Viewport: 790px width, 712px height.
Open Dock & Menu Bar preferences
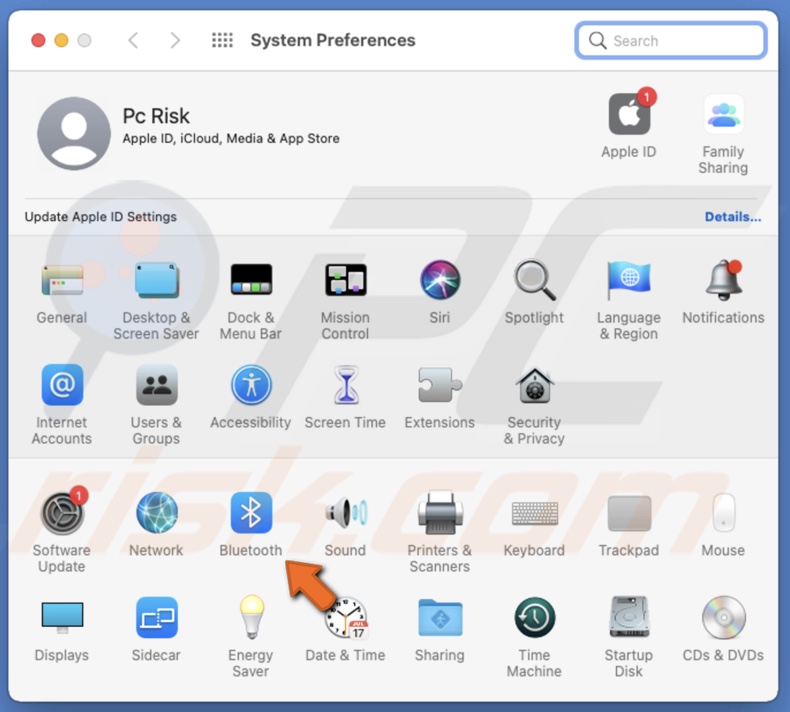[251, 281]
